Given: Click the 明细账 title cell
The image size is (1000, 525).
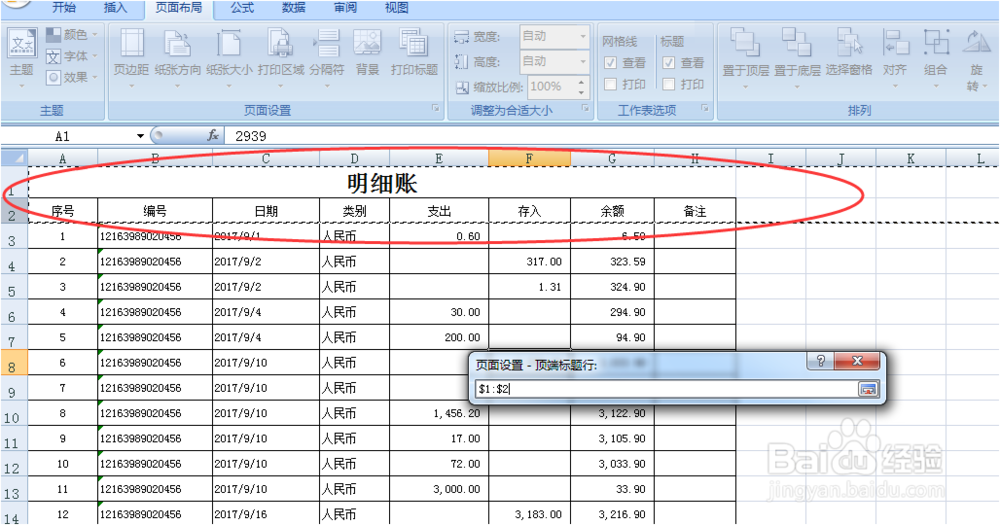Looking at the screenshot, I should pos(382,182).
